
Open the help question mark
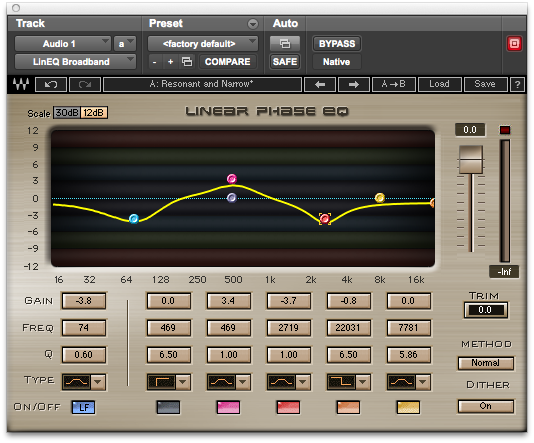517,84
